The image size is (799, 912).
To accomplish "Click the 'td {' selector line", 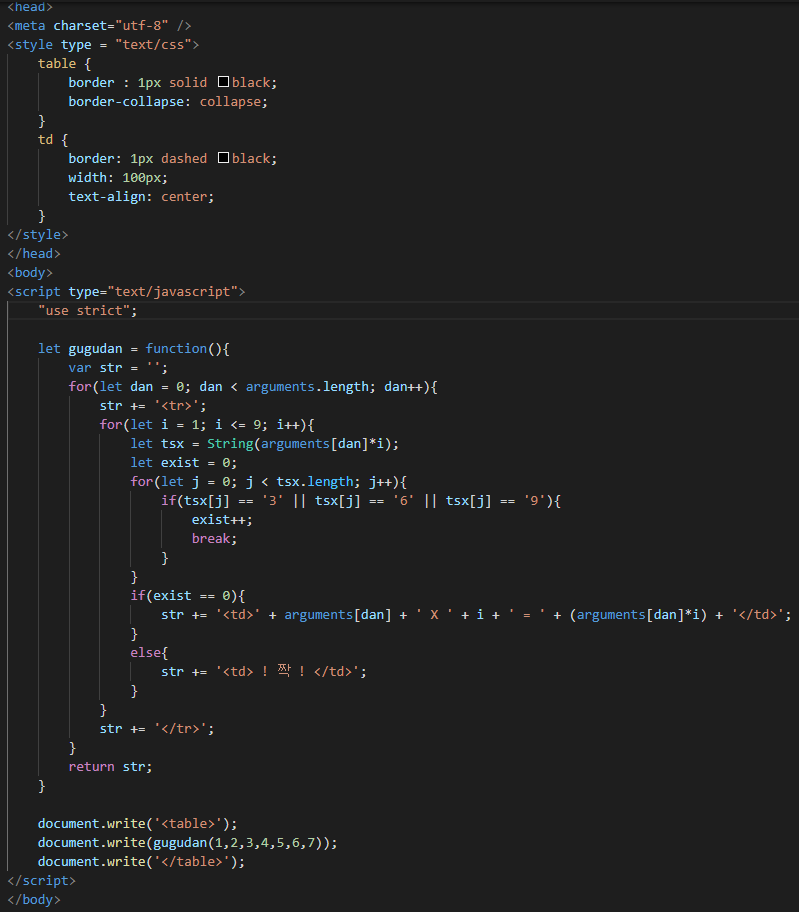I will 53,140.
